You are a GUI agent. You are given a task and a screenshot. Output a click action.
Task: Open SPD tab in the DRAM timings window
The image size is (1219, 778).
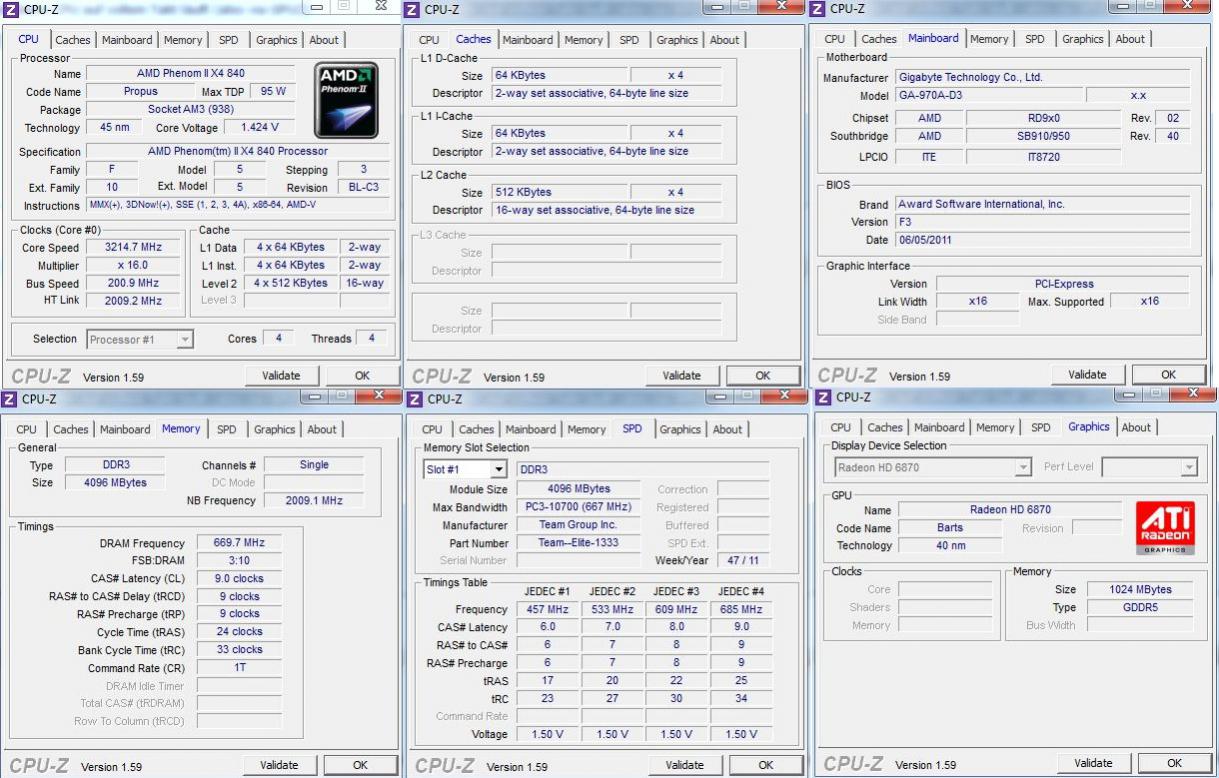226,429
